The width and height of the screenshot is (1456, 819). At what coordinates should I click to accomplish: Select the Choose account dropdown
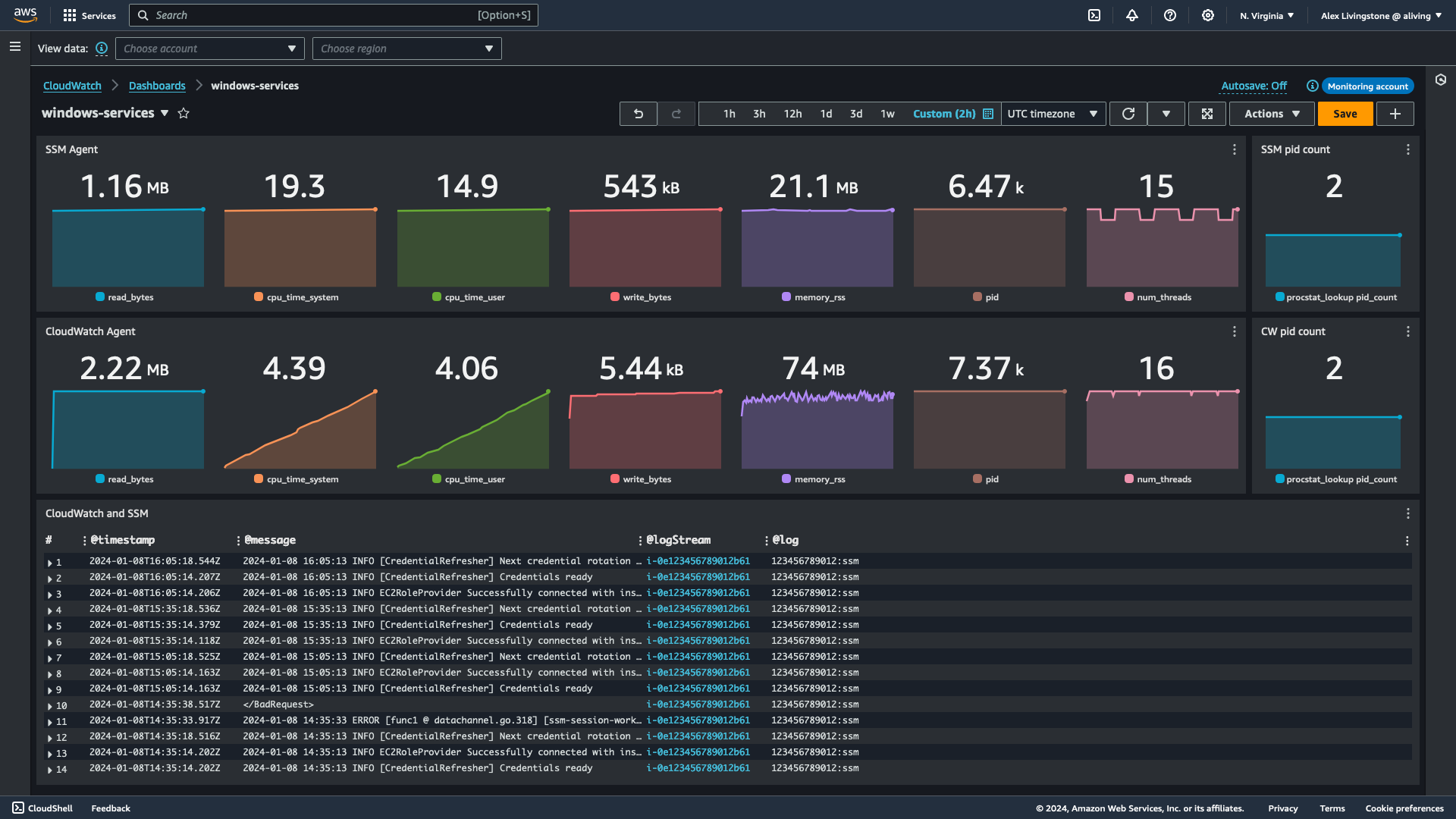(209, 48)
